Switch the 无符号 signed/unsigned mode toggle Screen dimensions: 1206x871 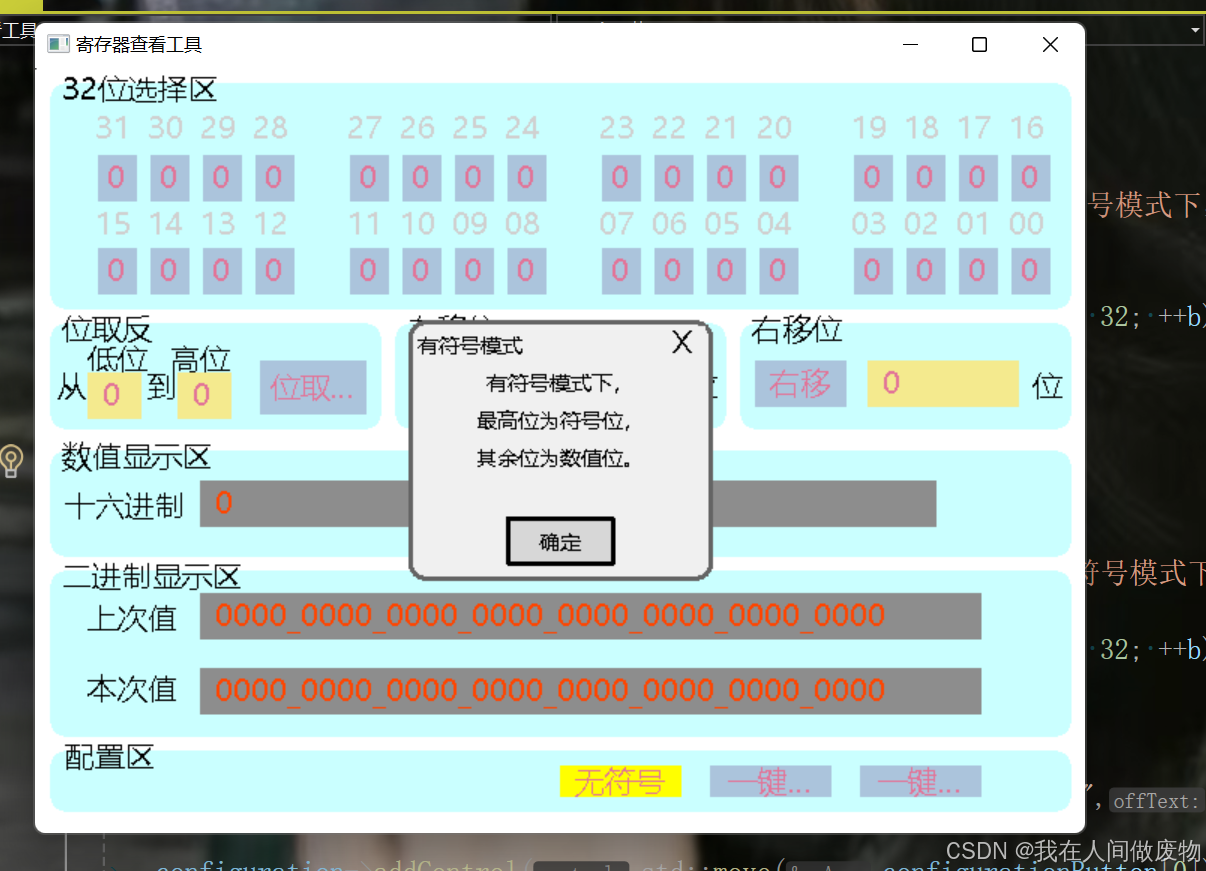click(620, 781)
